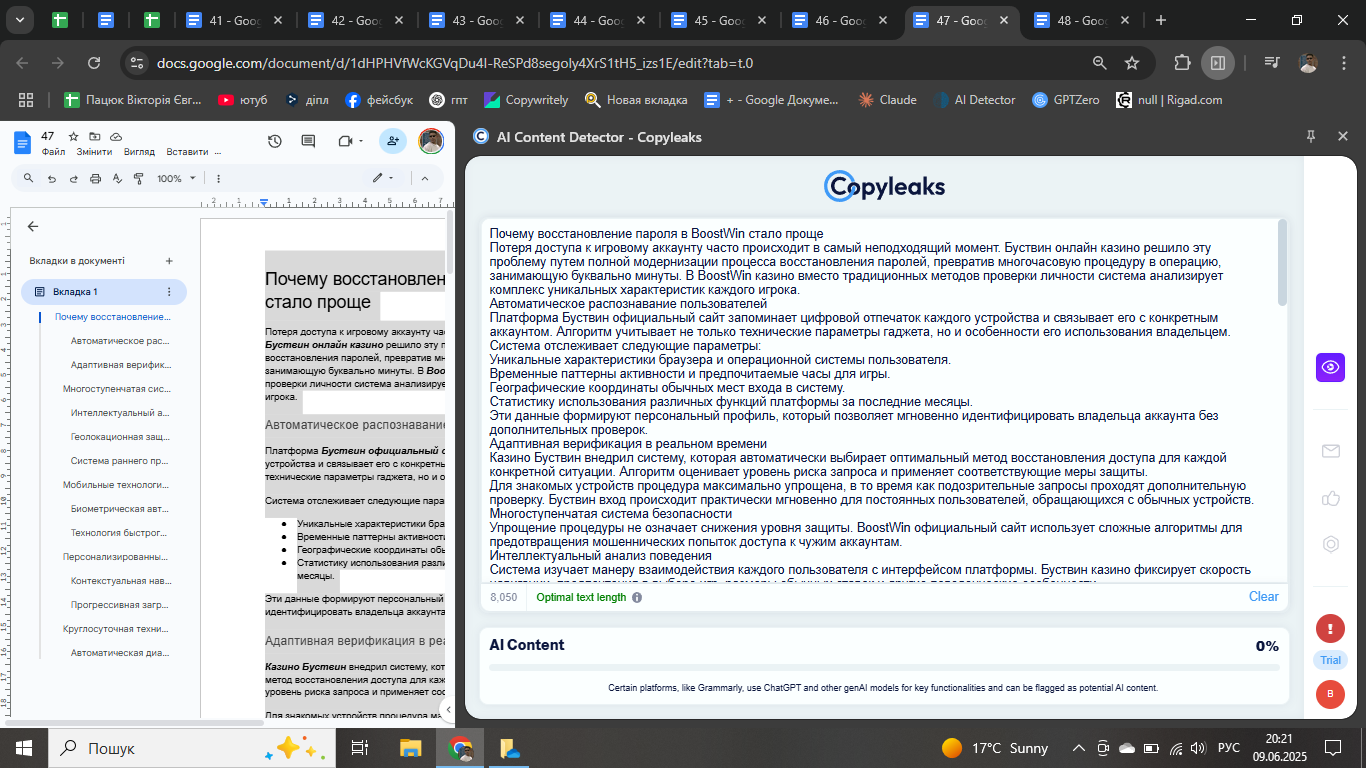Open red alert exclamation icon
The width and height of the screenshot is (1366, 768).
(x=1330, y=629)
